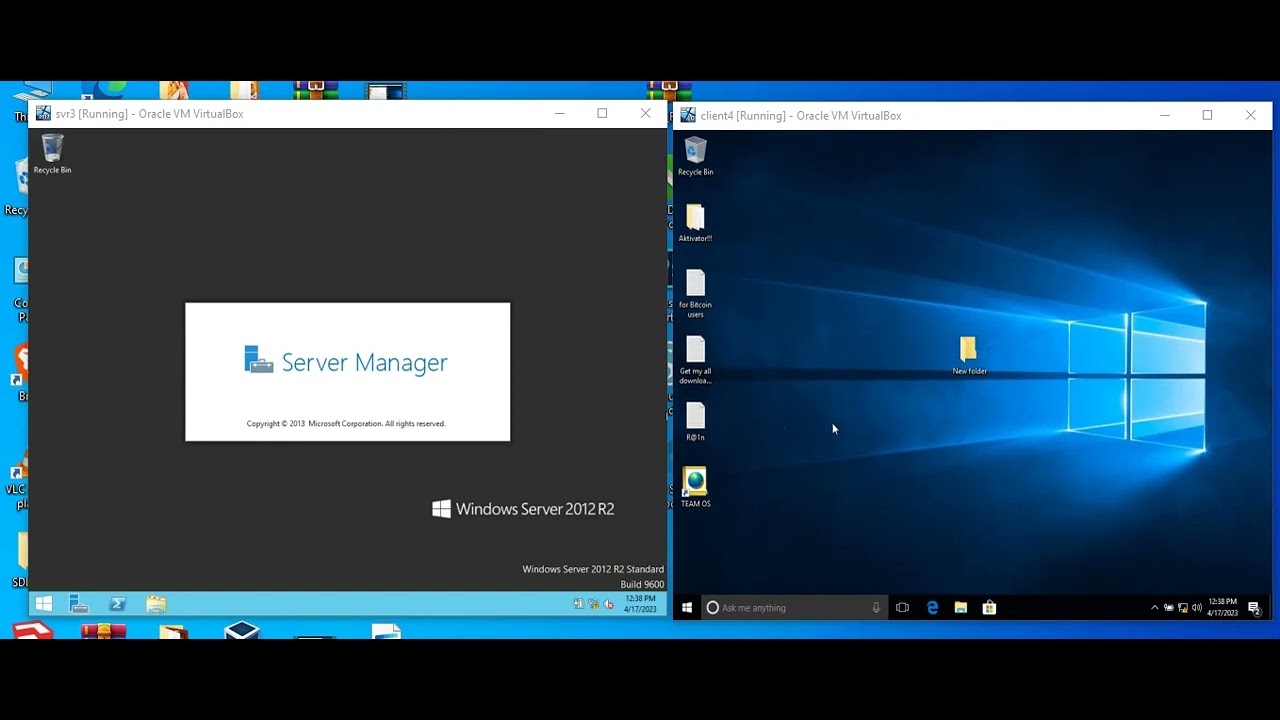Screen dimensions: 1280x720
Task: Click 'svr3 [Running] - Oracle VM VirtualBox' title
Action: pos(150,114)
